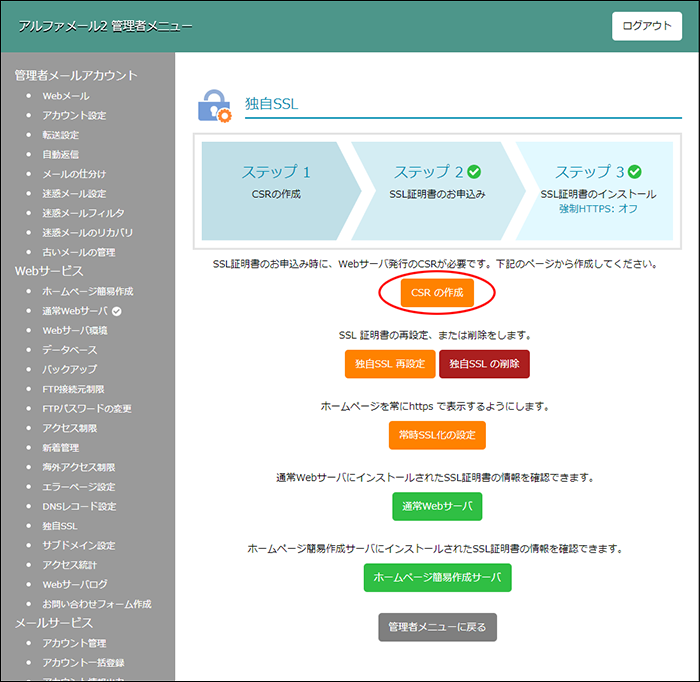The image size is (700, 682).
Task: Click the 独自SSL page title
Action: (x=271, y=104)
